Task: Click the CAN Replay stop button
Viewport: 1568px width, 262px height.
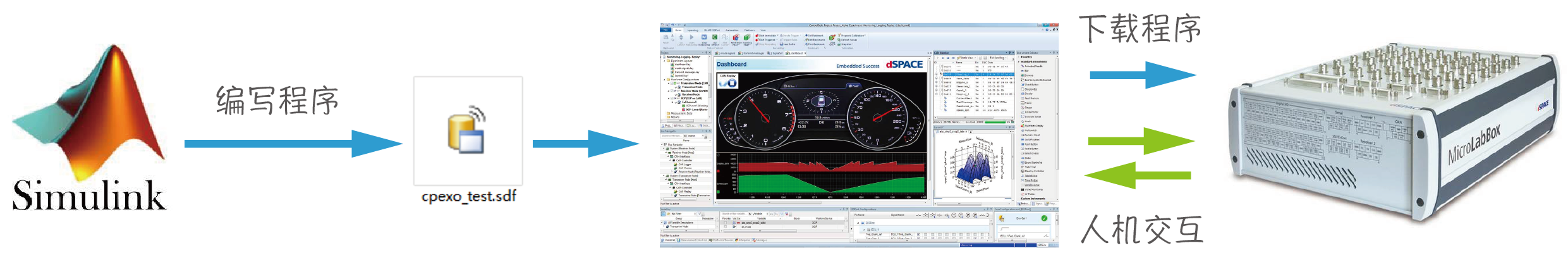Action: [732, 82]
